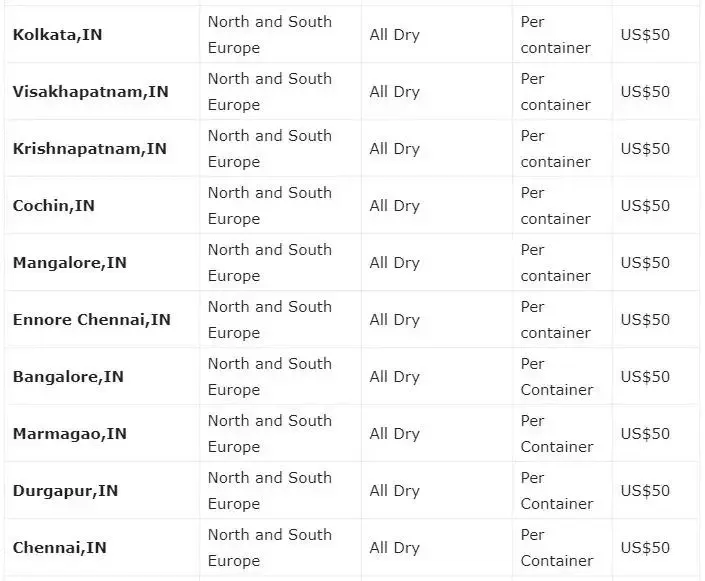Click the Visakhapatnam,IN port name

point(90,92)
